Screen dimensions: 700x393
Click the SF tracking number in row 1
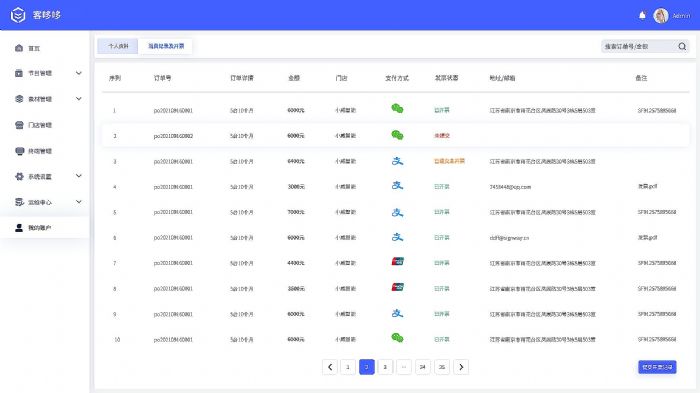click(x=657, y=110)
